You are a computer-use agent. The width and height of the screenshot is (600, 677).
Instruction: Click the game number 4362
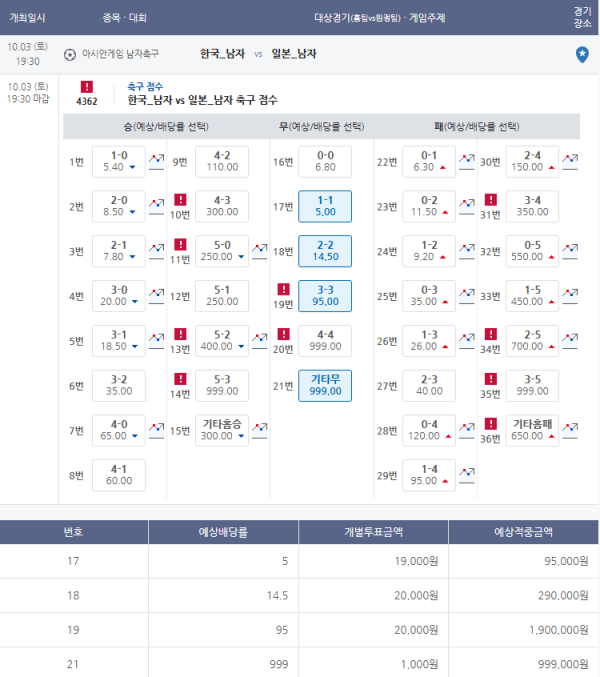(x=87, y=101)
